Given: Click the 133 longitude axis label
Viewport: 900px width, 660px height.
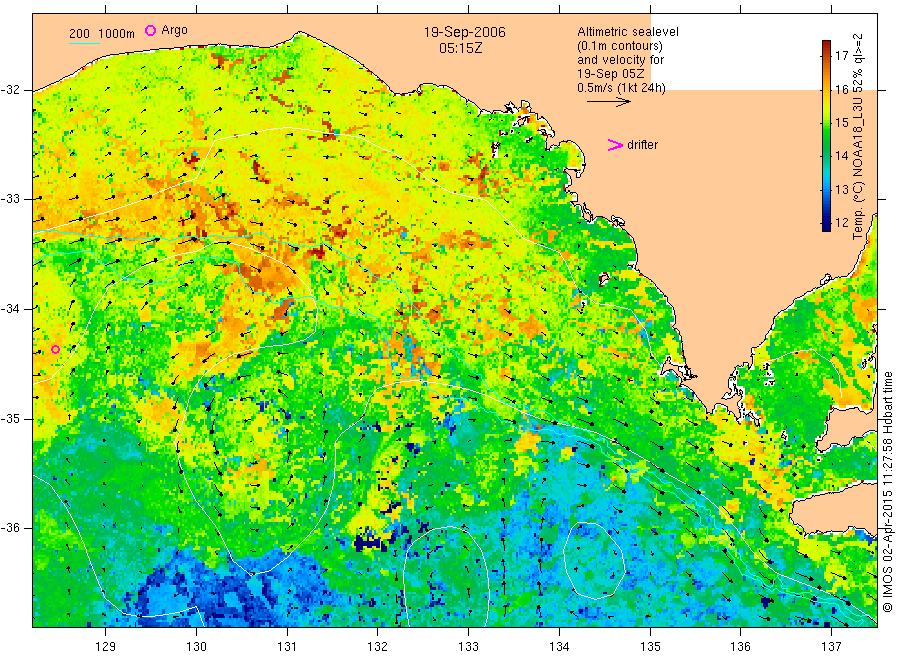Looking at the screenshot, I should [468, 647].
